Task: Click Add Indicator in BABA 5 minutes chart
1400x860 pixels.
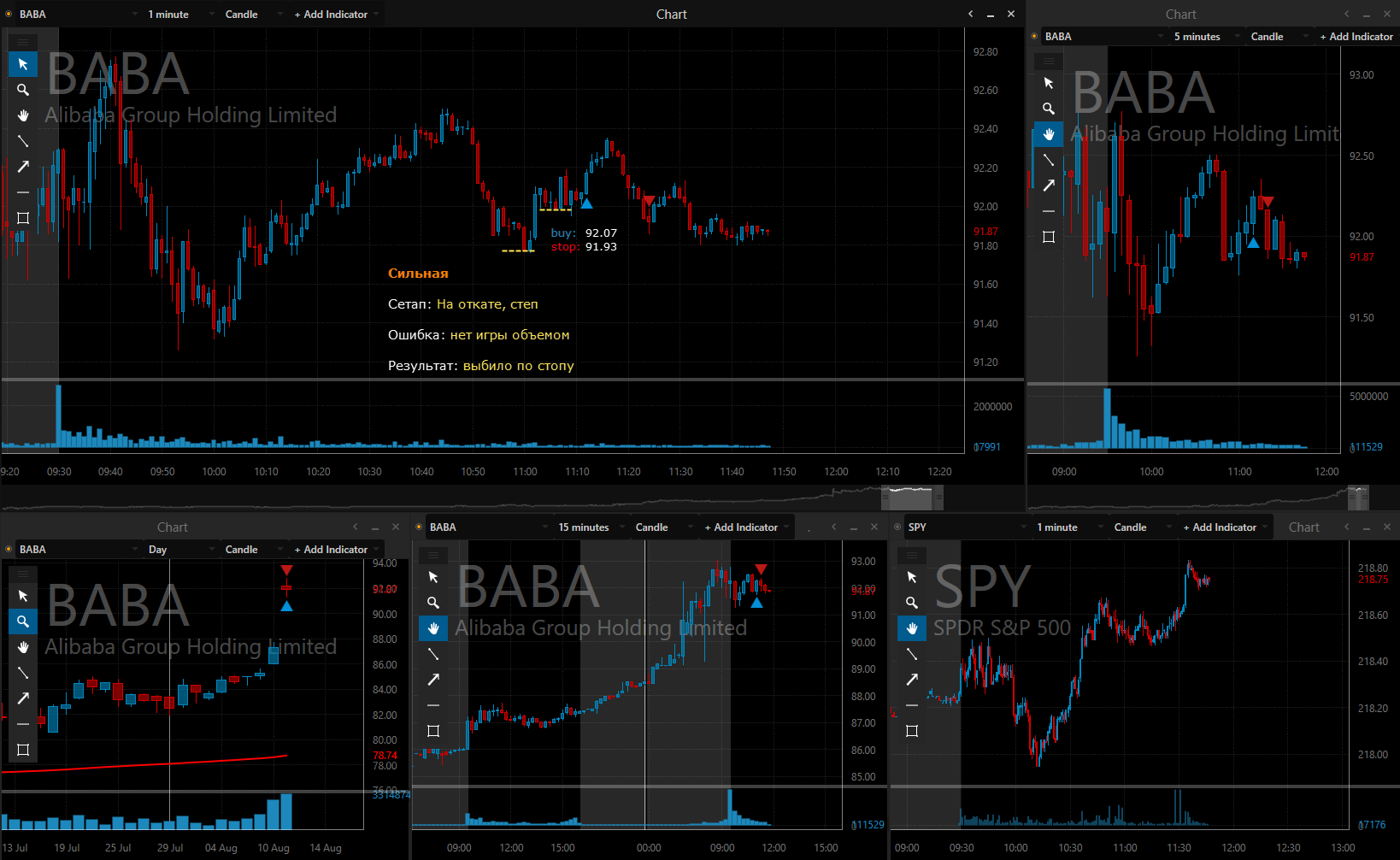Action: click(1356, 37)
